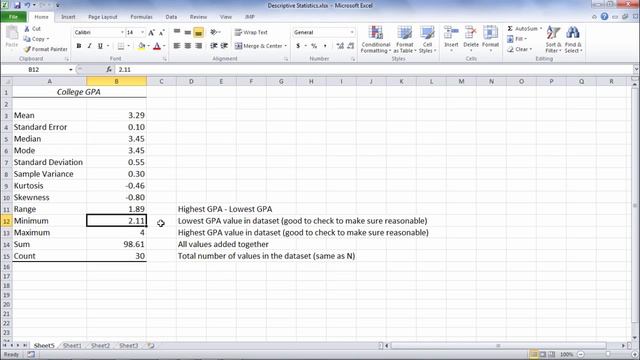Select the Format Painter brush
The height and width of the screenshot is (360, 640).
click(27, 49)
